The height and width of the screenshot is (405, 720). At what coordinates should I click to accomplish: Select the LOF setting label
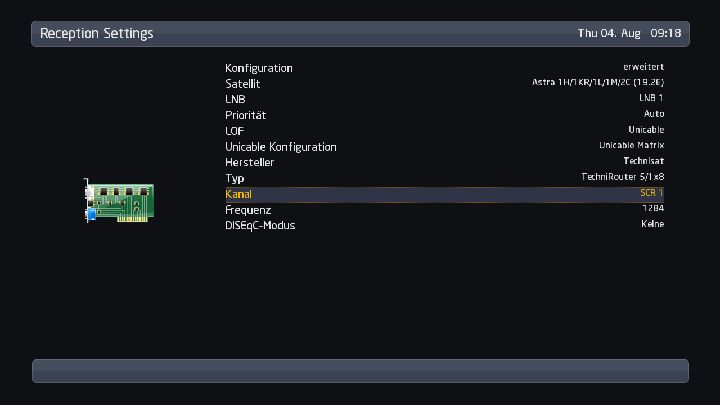[x=234, y=131]
